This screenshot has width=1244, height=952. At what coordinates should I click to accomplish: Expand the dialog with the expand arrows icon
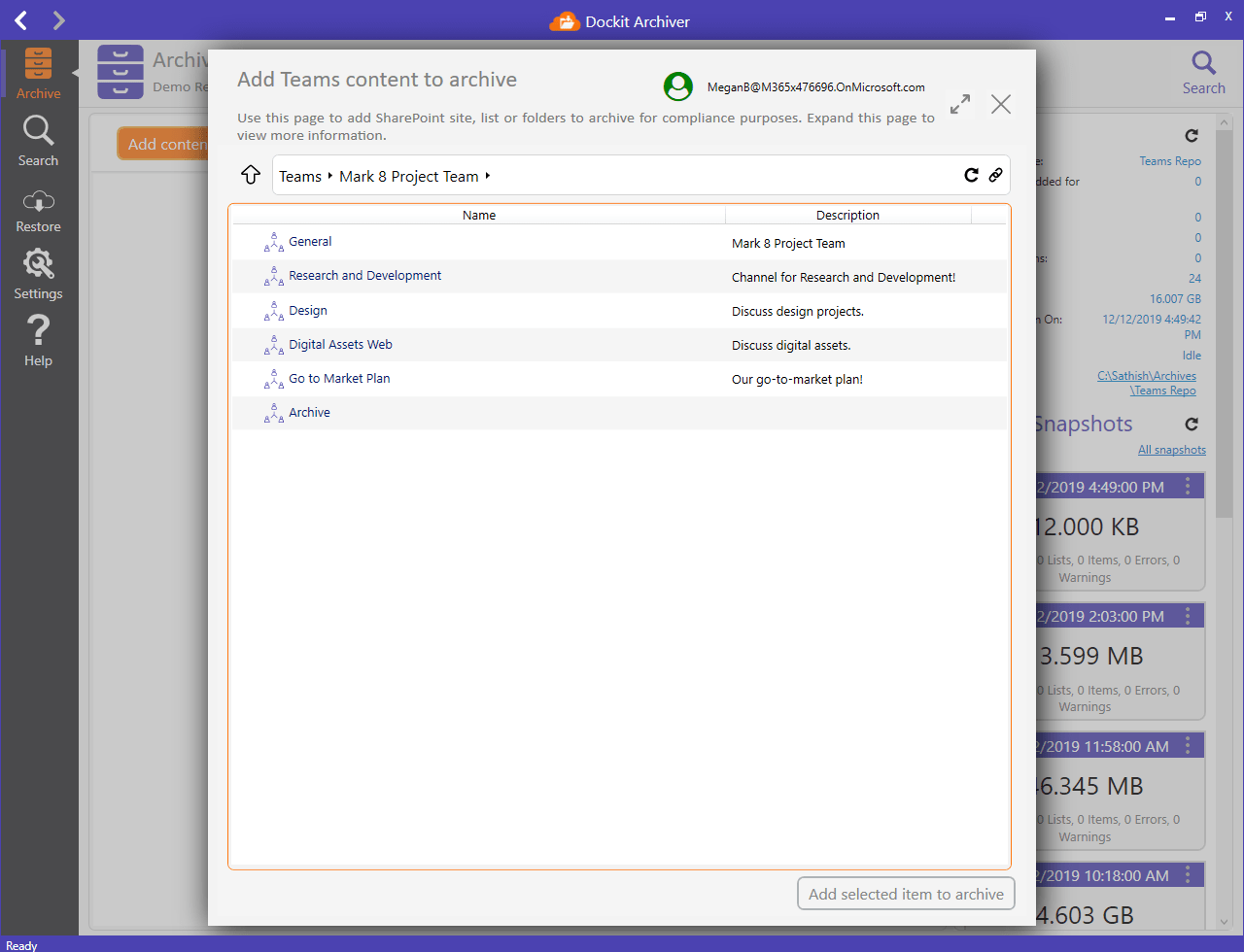(x=960, y=104)
